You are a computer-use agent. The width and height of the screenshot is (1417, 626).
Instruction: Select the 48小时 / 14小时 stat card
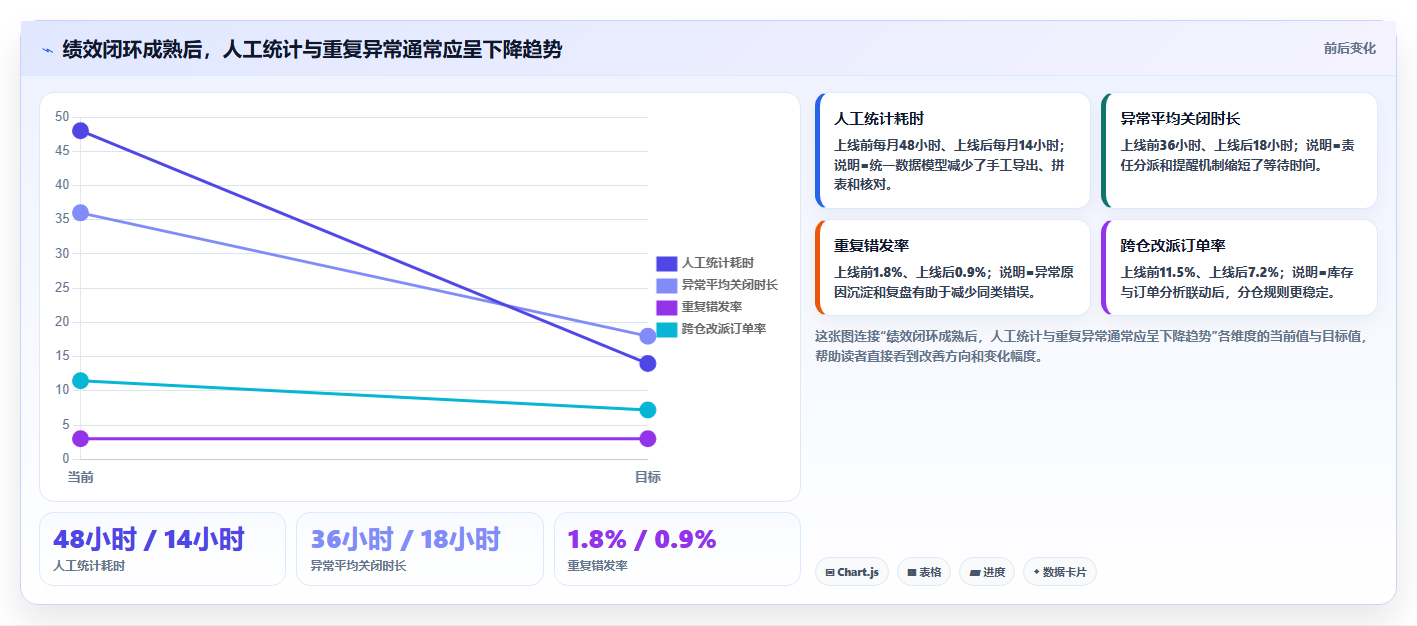(x=162, y=549)
